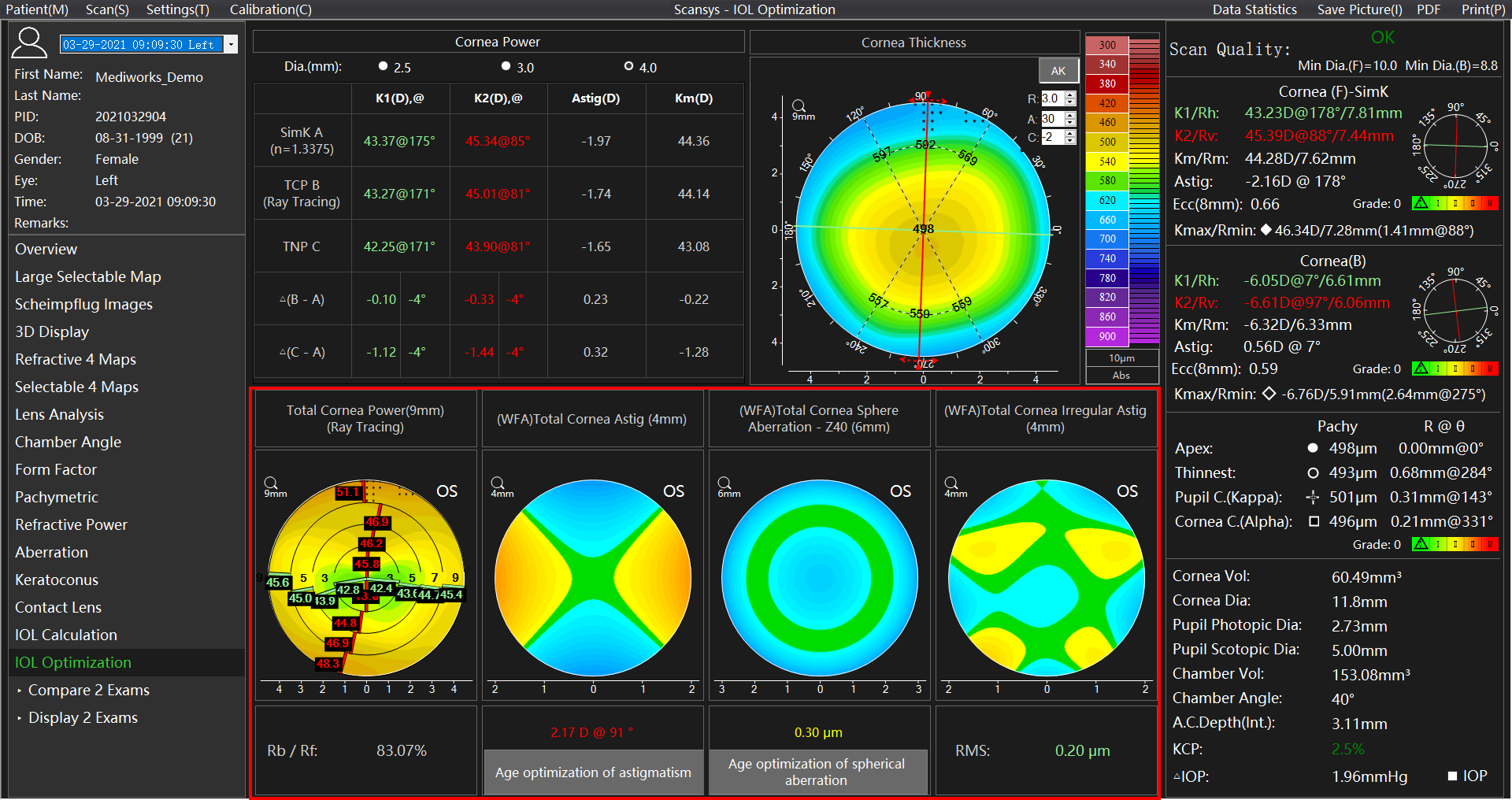Open the Patient(M) menu
1512x800 pixels.
pyautogui.click(x=37, y=9)
